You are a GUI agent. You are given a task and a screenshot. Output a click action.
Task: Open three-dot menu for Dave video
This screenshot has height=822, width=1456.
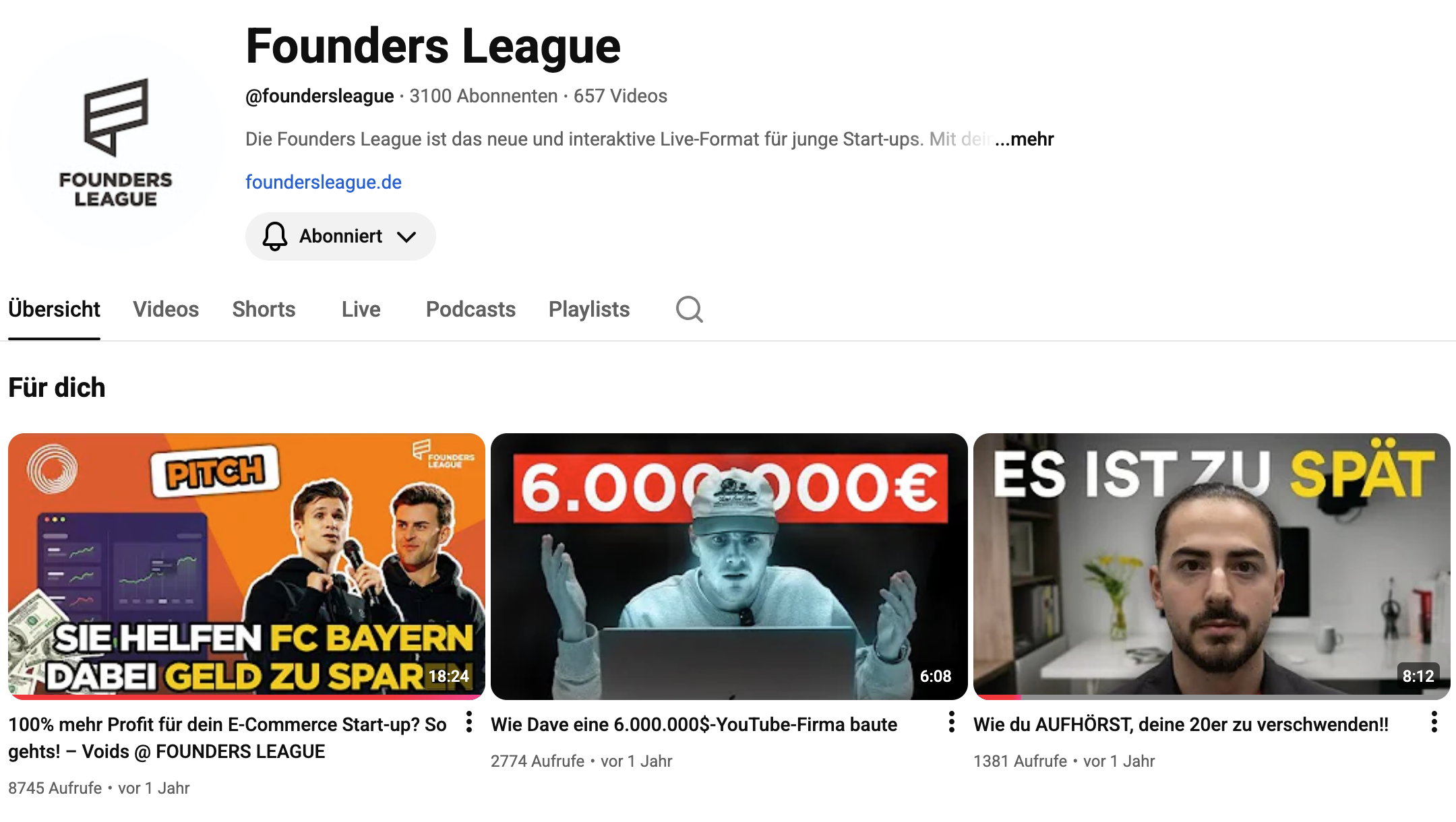pos(951,722)
